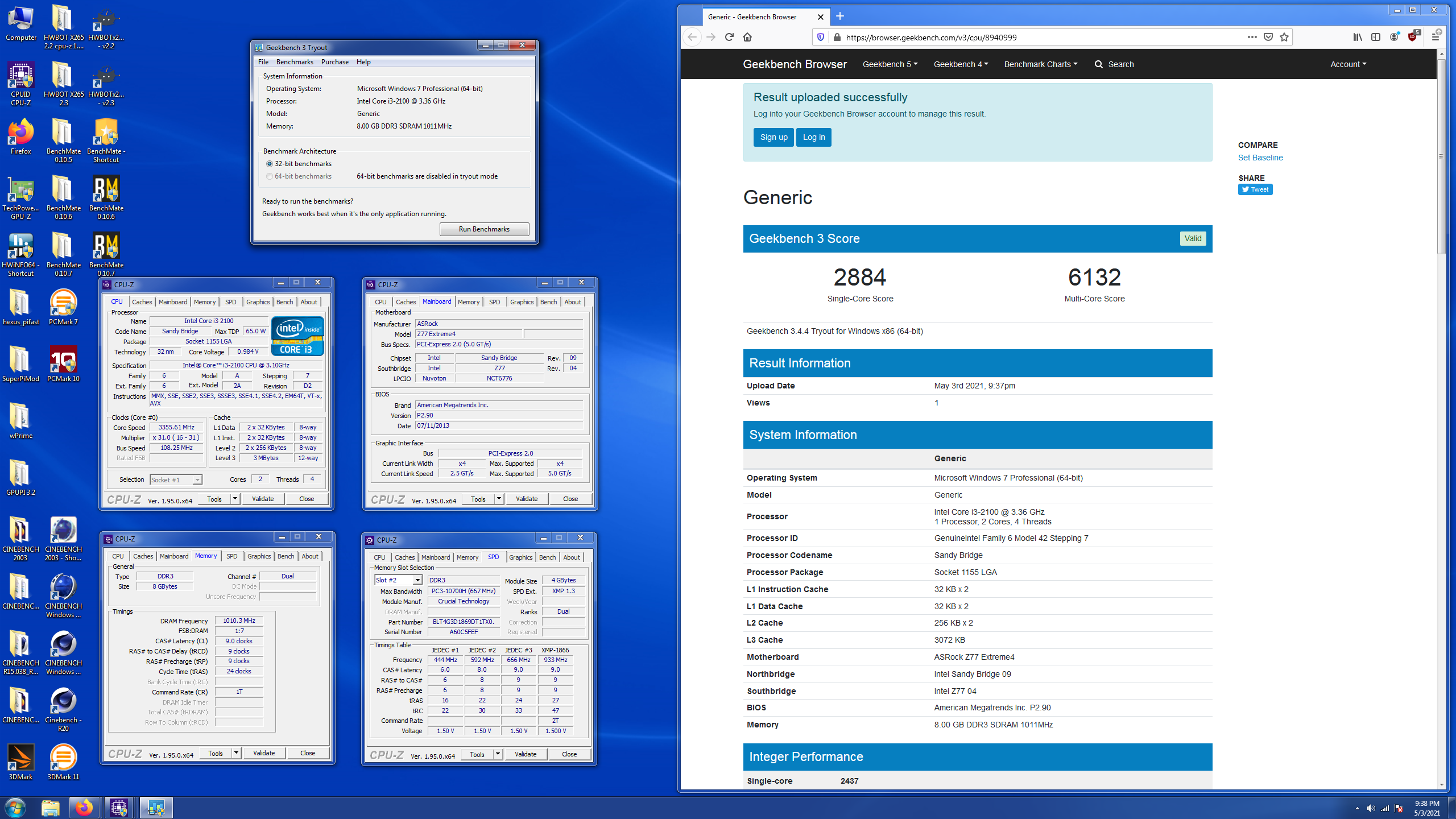The image size is (1456, 819).
Task: Open Benchmarks menu in Geekbench 3
Action: click(x=295, y=62)
